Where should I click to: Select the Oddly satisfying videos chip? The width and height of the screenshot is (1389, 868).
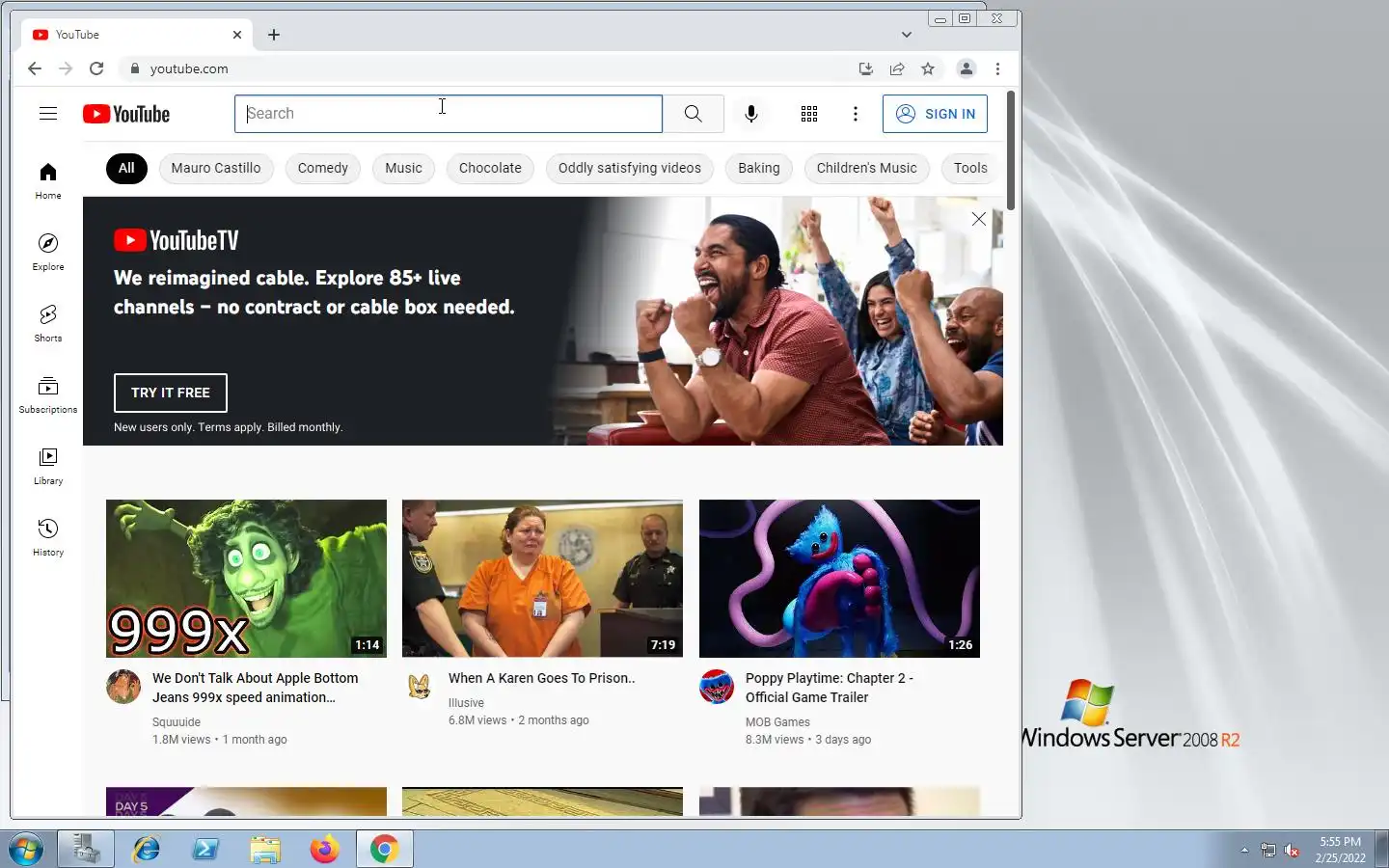tap(630, 168)
